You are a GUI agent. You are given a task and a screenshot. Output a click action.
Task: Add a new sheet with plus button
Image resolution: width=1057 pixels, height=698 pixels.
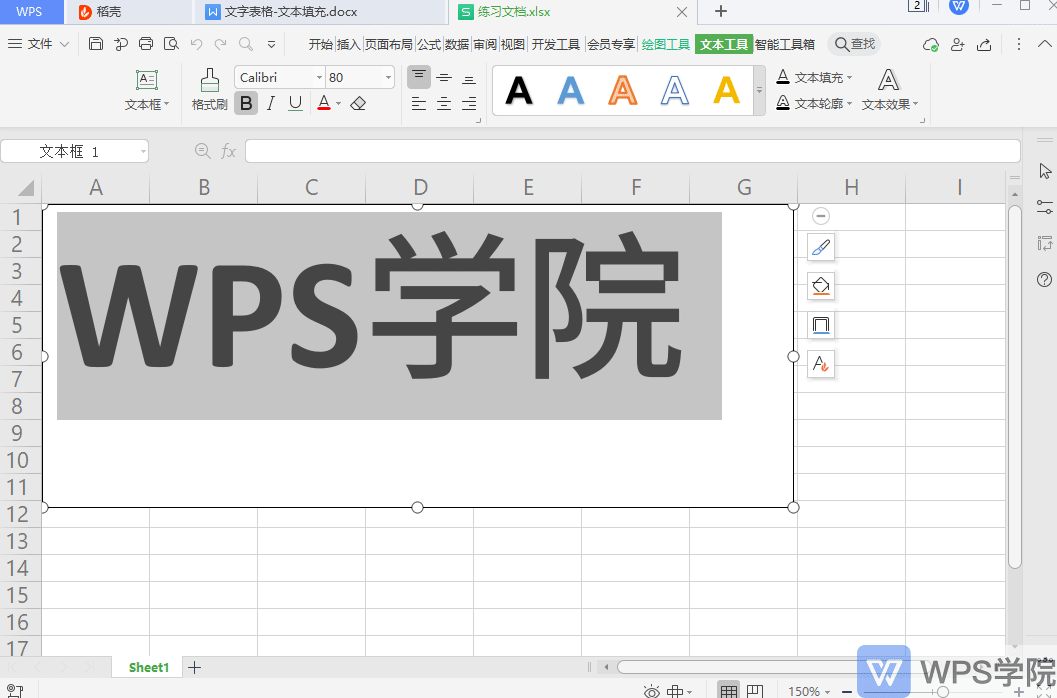(194, 667)
